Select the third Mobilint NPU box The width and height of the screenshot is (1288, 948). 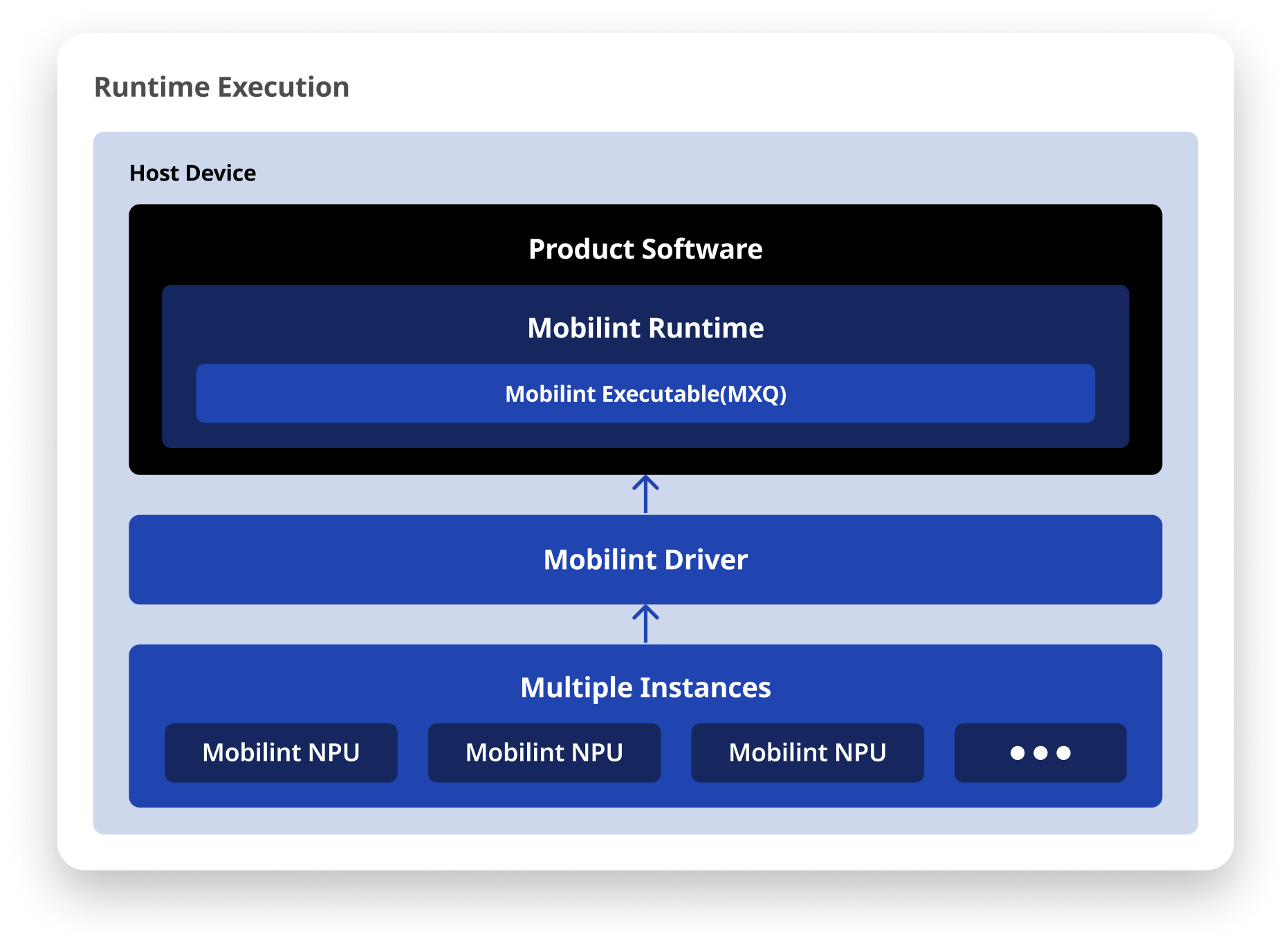pyautogui.click(x=807, y=752)
